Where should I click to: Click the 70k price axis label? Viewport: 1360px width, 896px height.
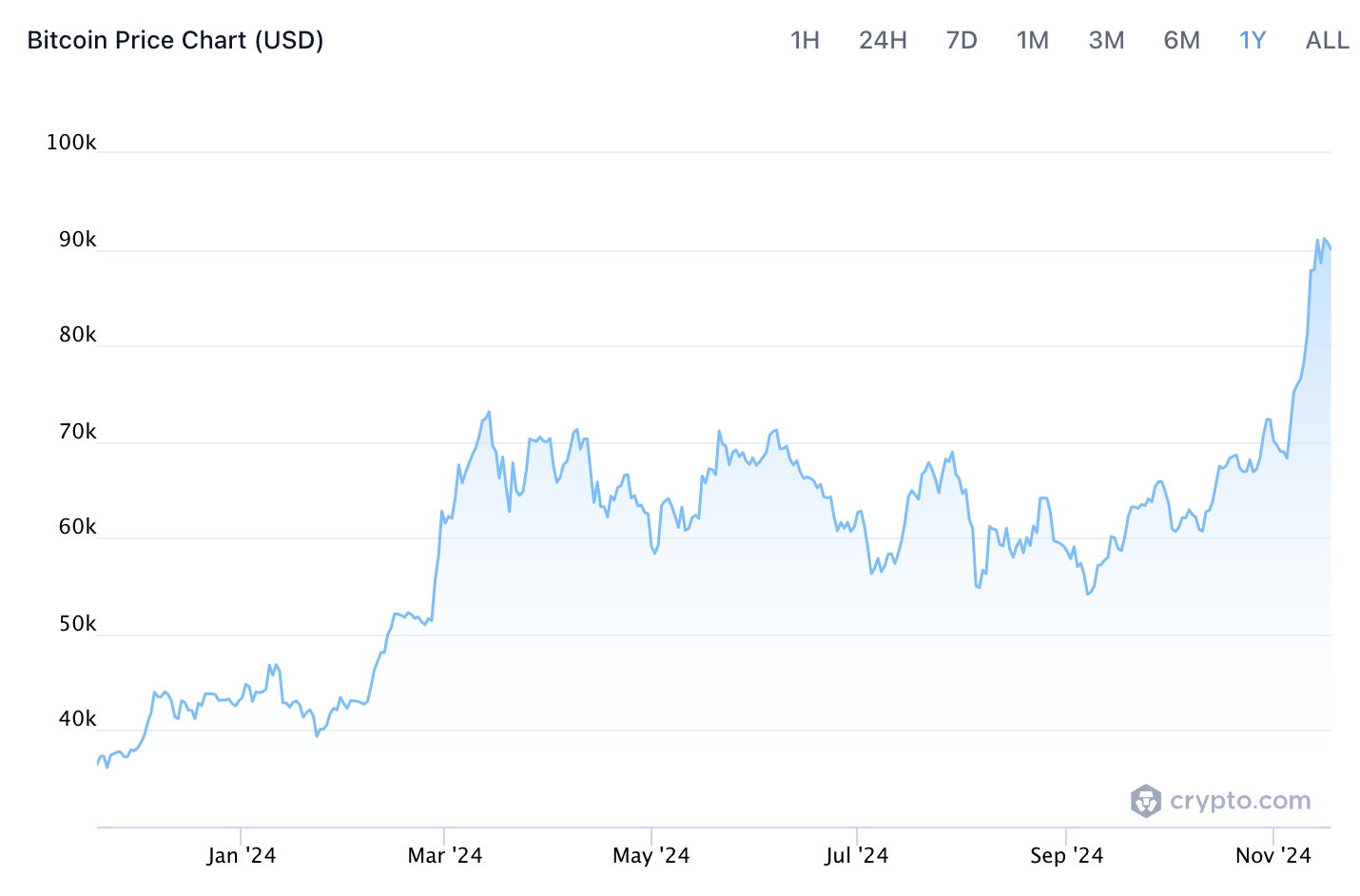(x=77, y=432)
